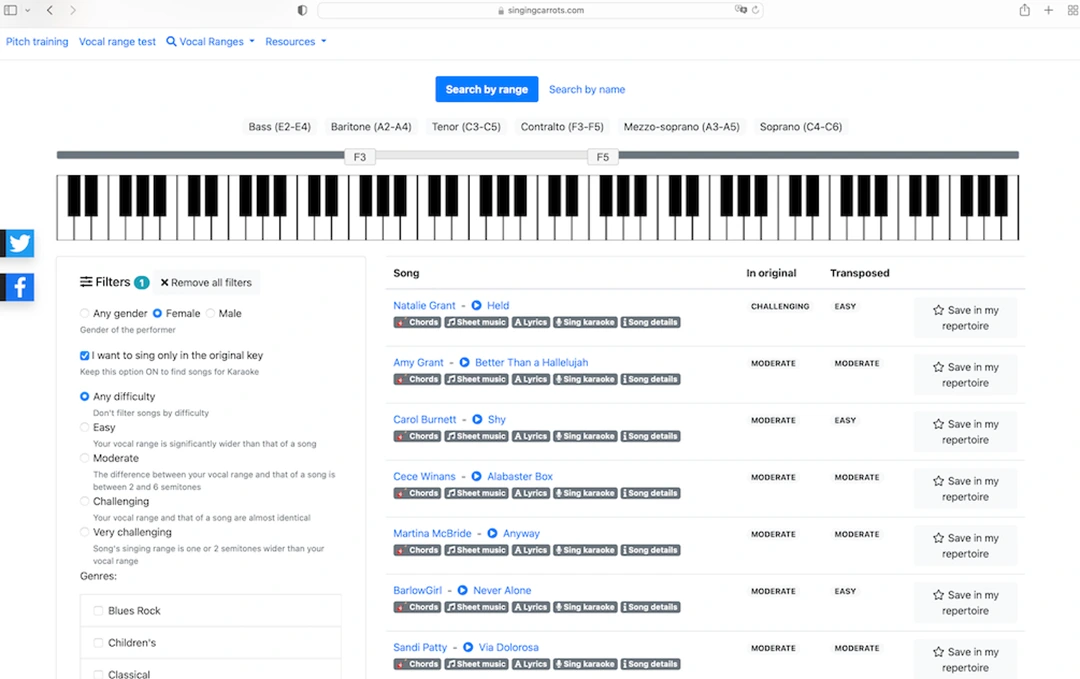Open the Vocal Ranges dropdown
1080x679 pixels.
point(210,41)
